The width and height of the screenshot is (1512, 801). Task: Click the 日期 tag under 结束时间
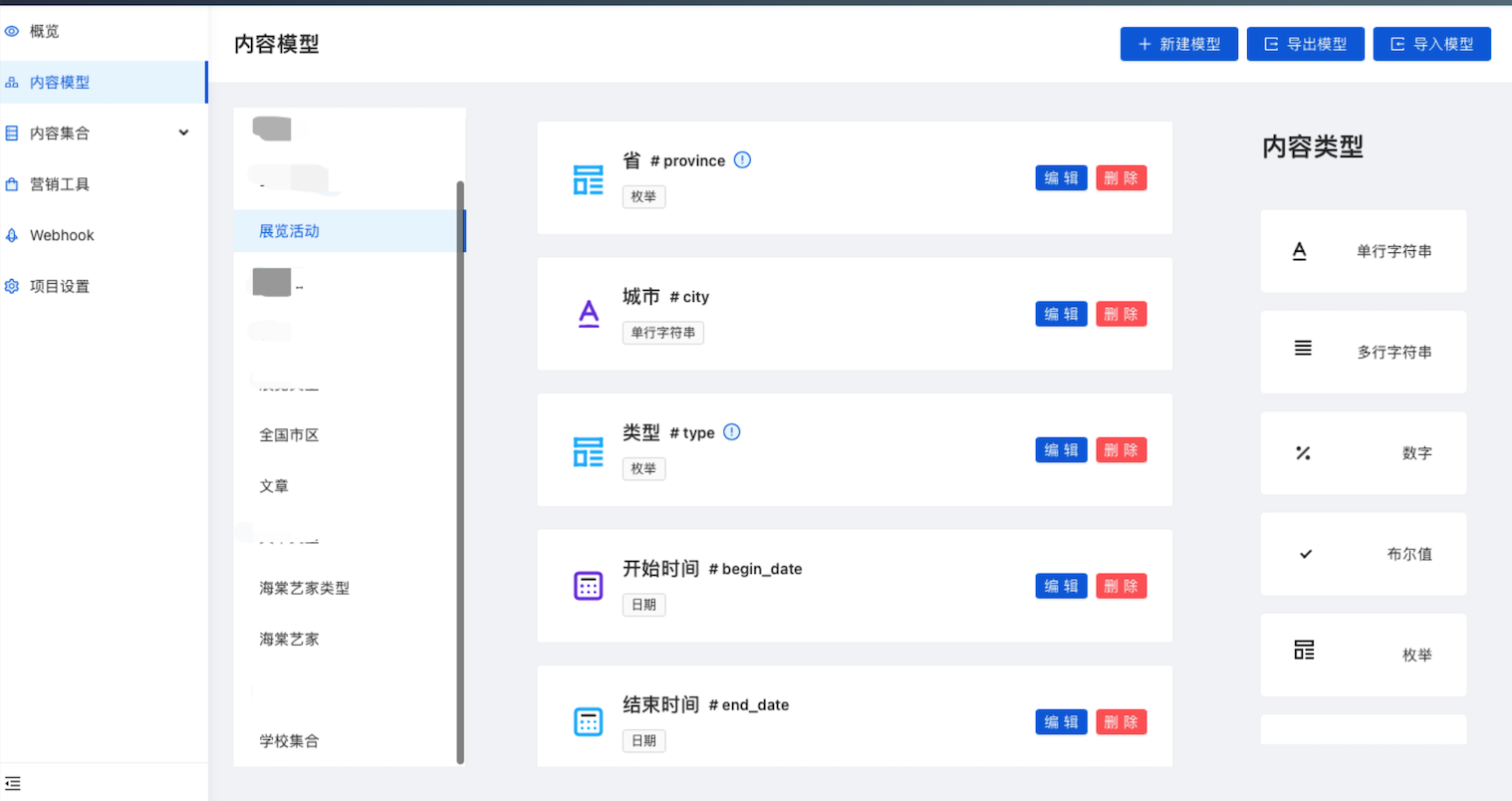tap(643, 741)
